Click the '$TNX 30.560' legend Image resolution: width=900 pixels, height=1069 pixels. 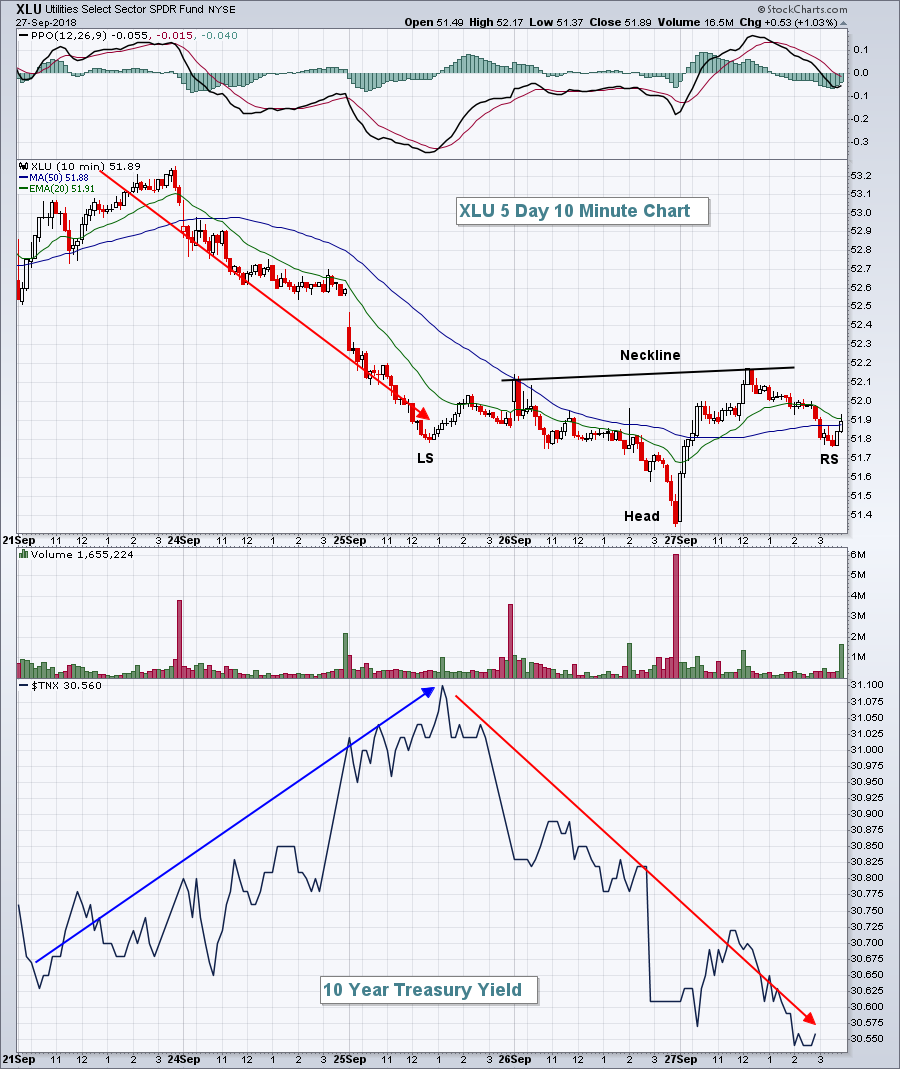(x=60, y=686)
